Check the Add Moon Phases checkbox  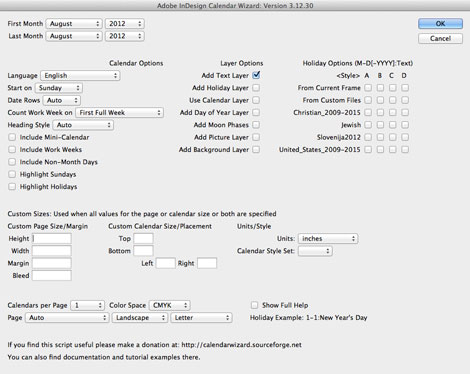coord(256,125)
